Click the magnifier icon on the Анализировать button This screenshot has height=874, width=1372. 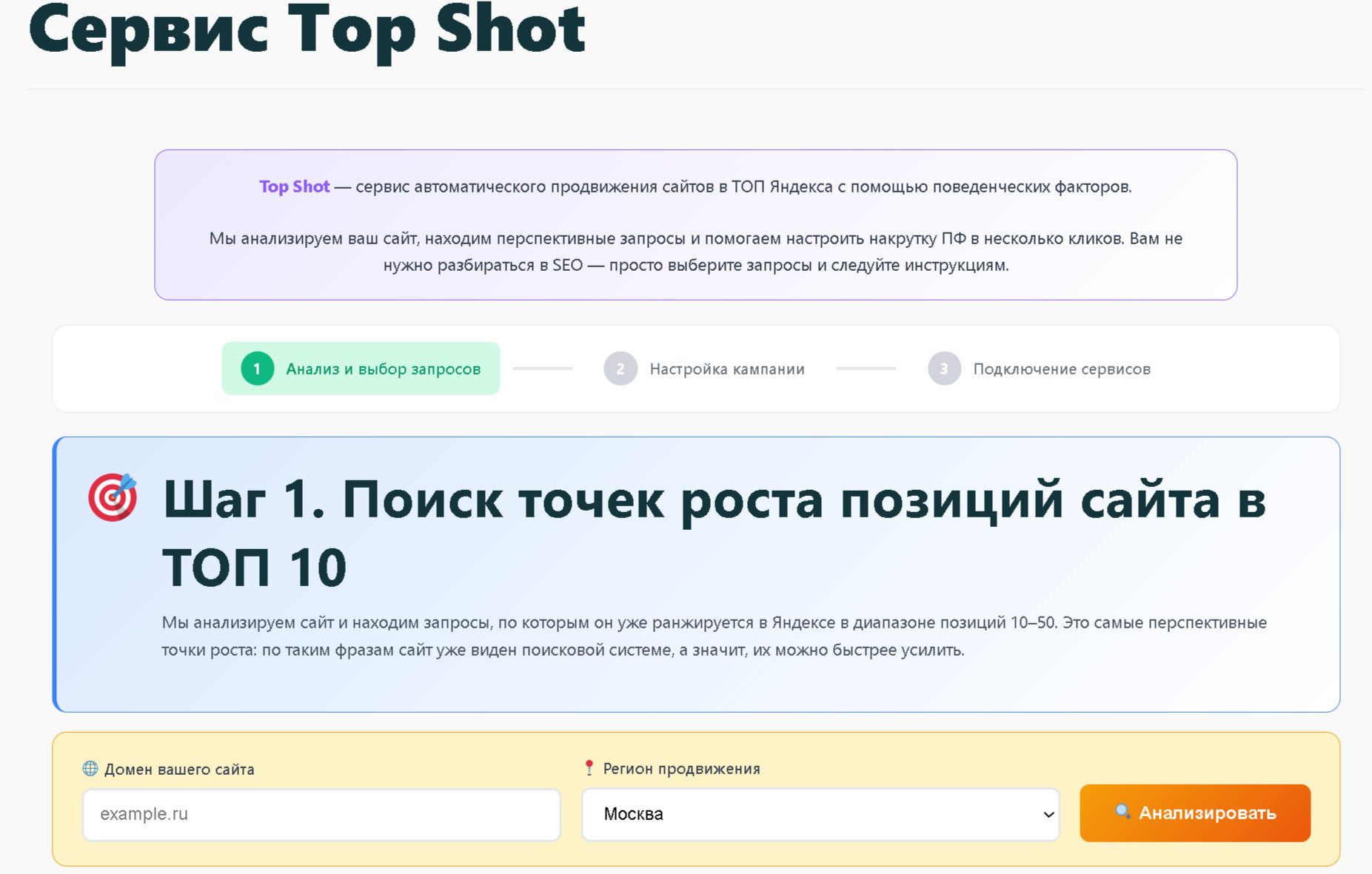(x=1122, y=811)
